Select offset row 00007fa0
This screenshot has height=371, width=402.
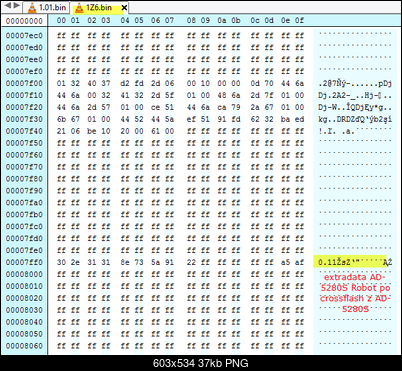click(x=24, y=203)
